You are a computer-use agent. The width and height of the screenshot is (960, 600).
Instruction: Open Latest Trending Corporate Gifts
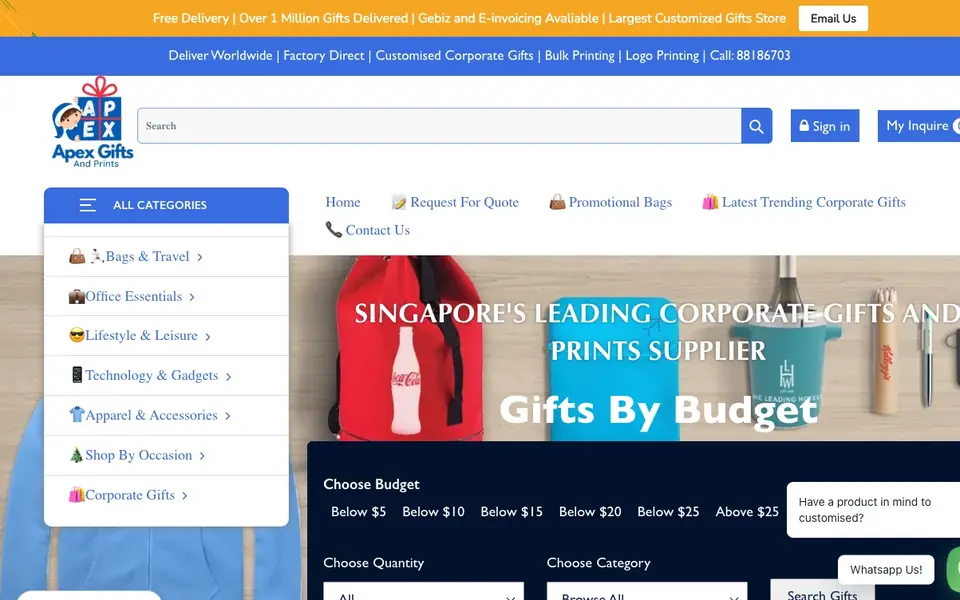pos(804,202)
